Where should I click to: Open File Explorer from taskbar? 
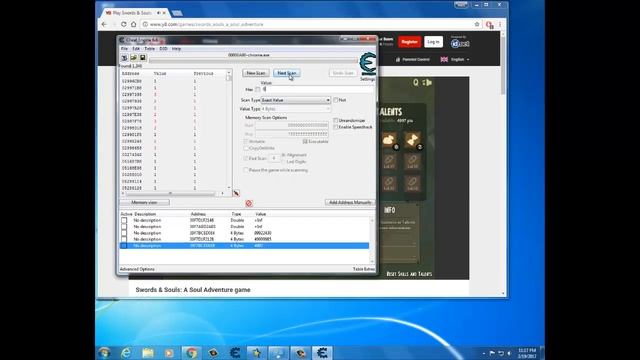click(148, 353)
